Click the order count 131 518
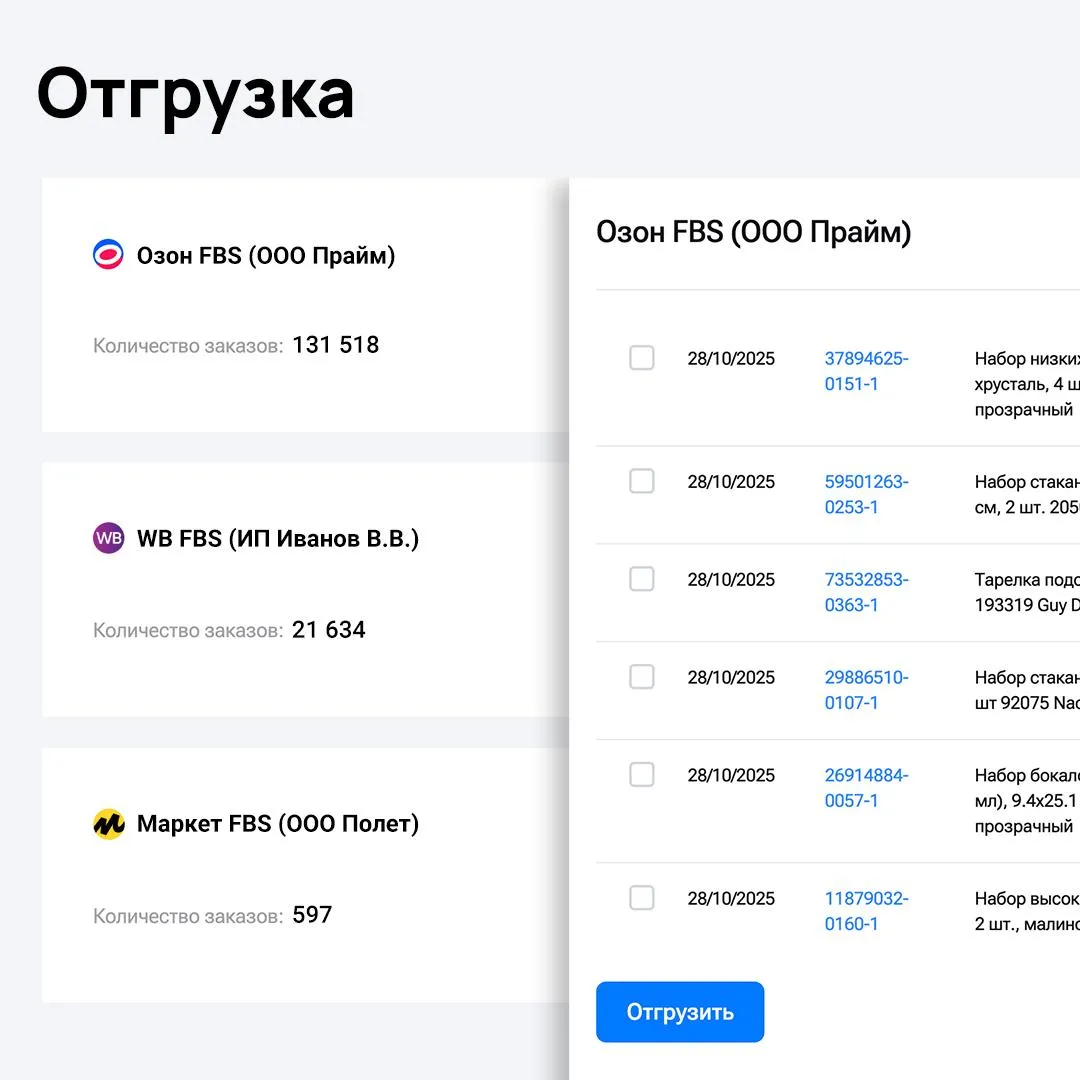1080x1080 pixels. (x=335, y=344)
